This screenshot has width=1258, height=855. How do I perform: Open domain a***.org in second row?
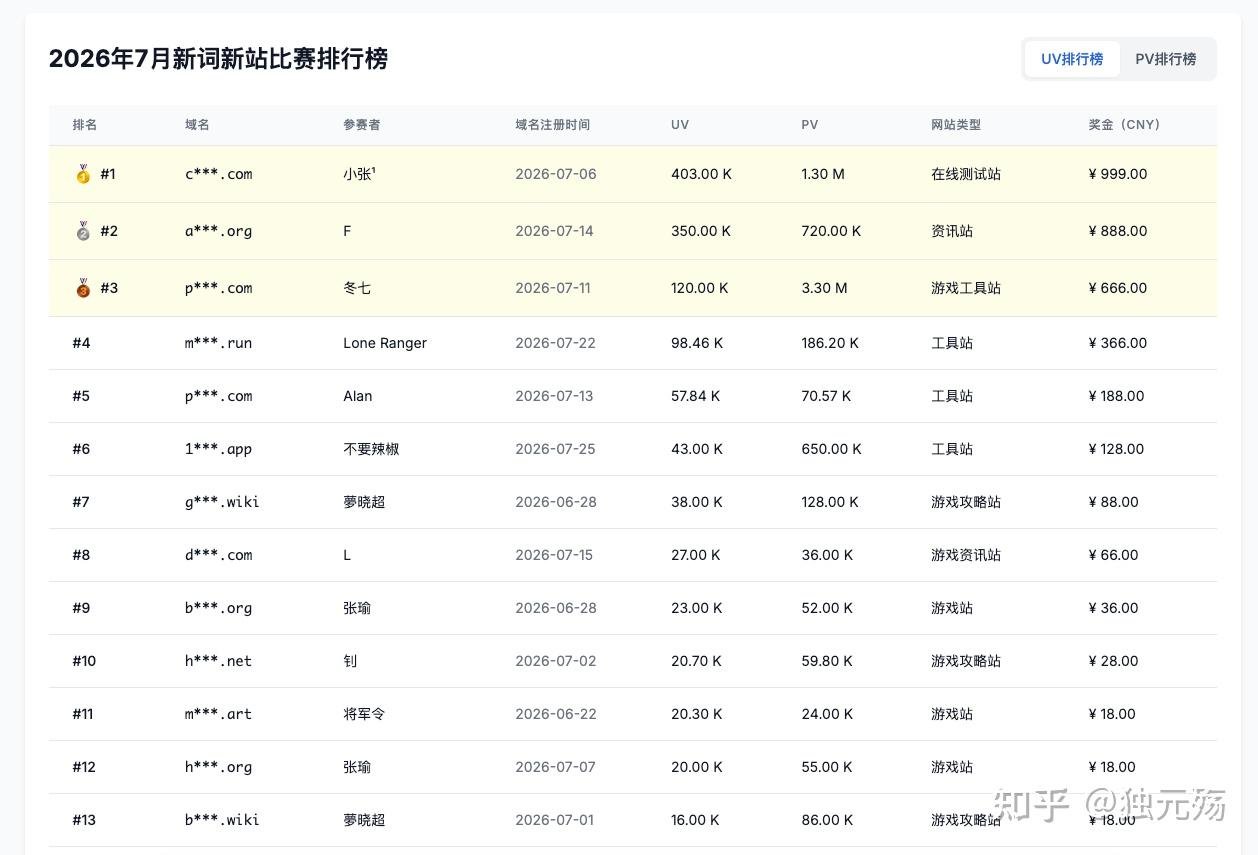(x=219, y=231)
